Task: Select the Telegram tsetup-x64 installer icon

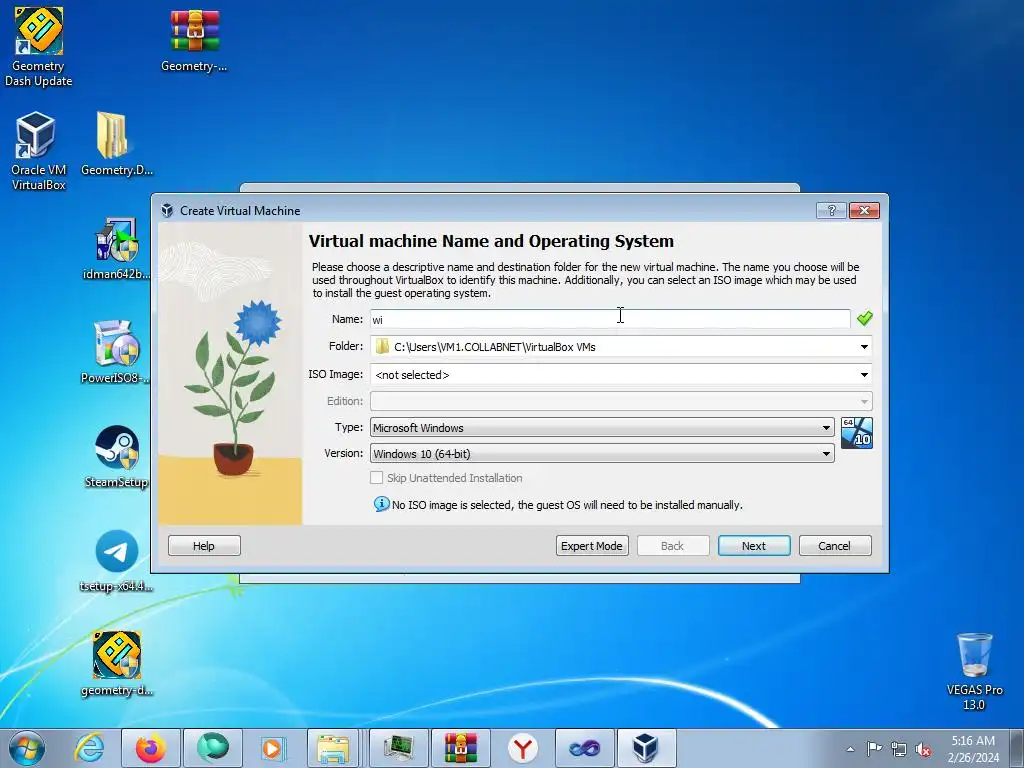Action: point(116,560)
